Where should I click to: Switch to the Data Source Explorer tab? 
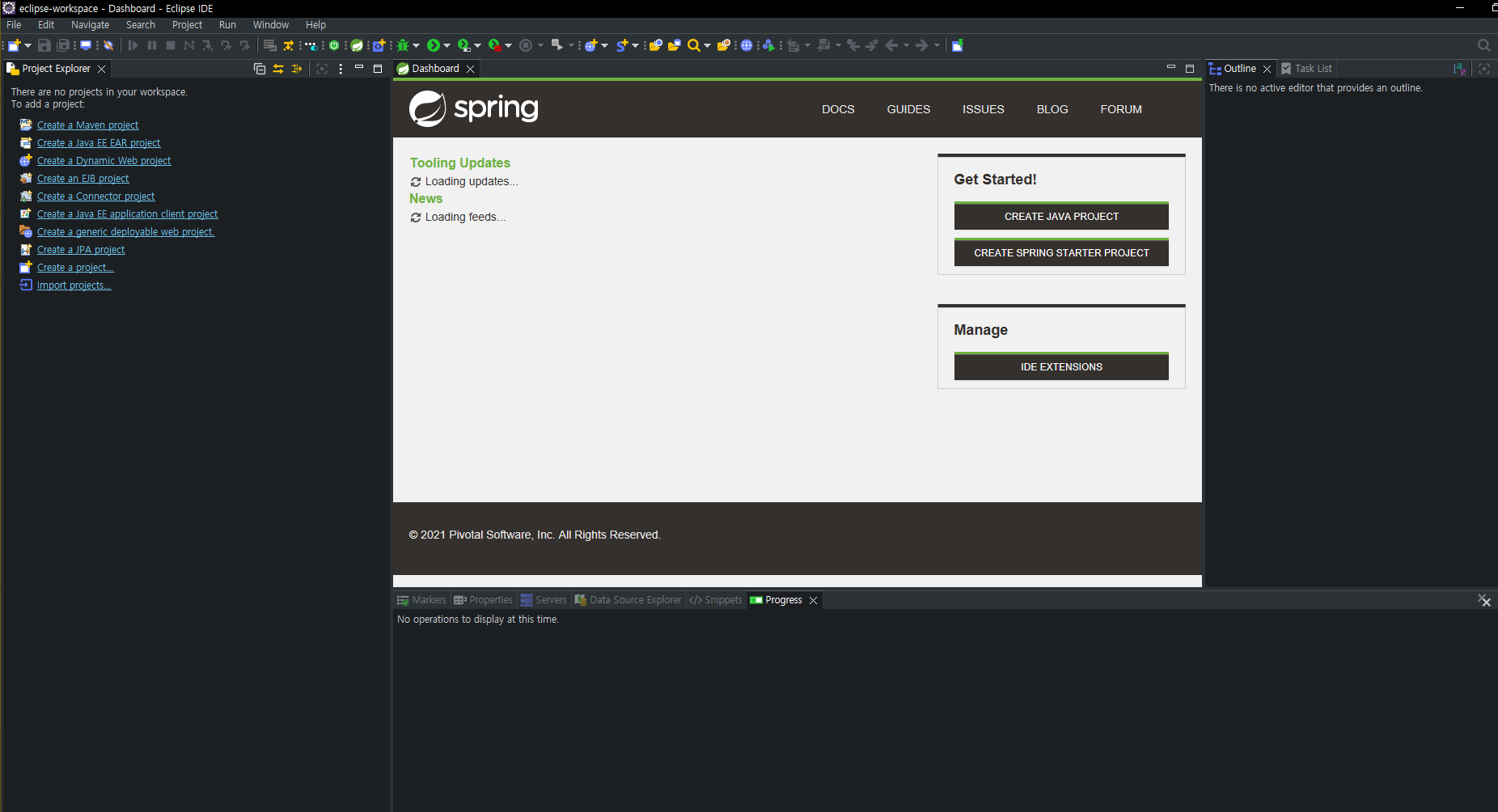628,600
